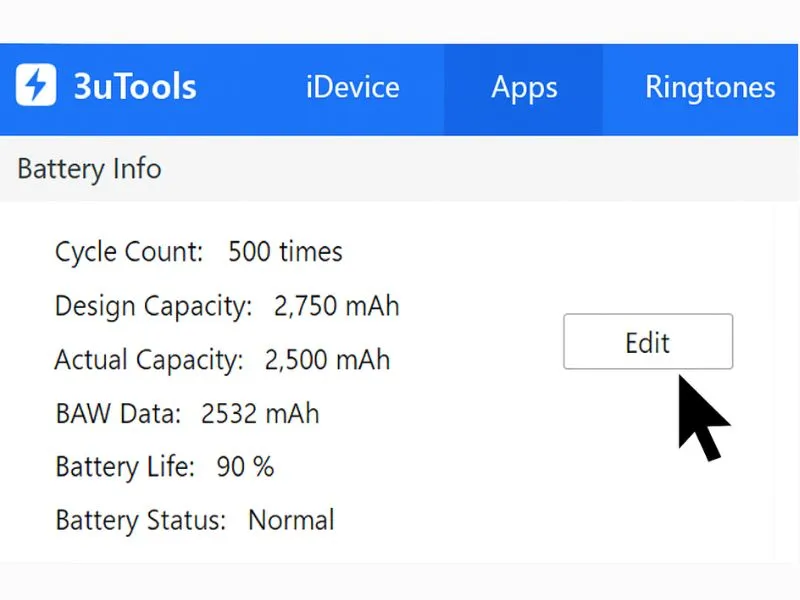Select the 2532 mAh value

click(260, 413)
